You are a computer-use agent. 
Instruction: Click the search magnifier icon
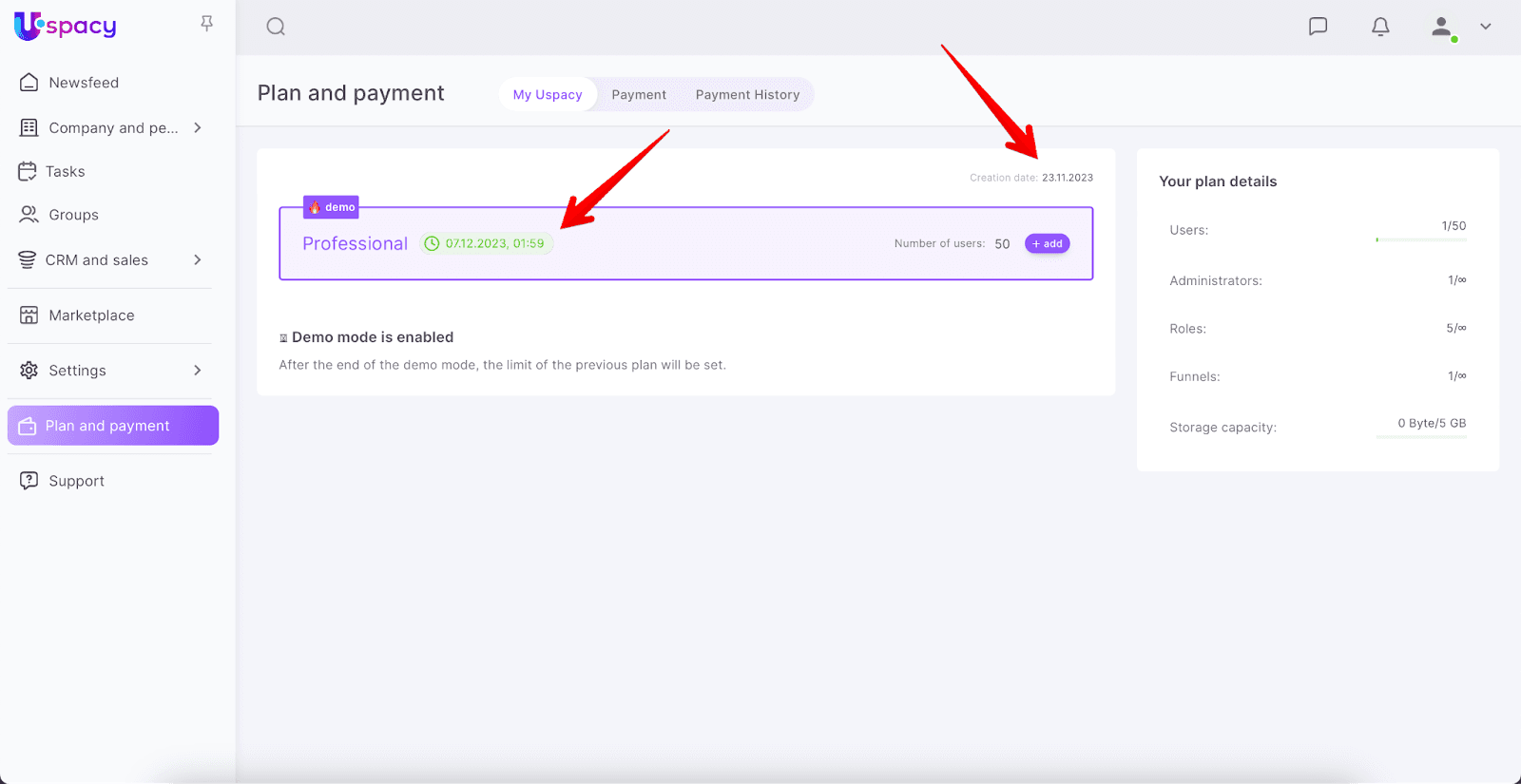coord(276,27)
